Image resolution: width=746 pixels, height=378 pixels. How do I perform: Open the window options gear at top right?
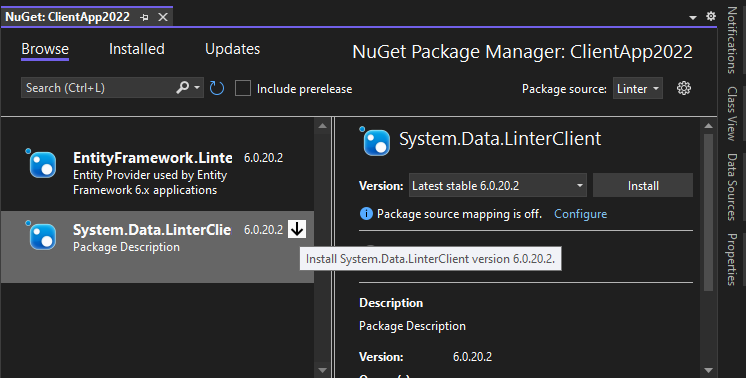pos(710,17)
